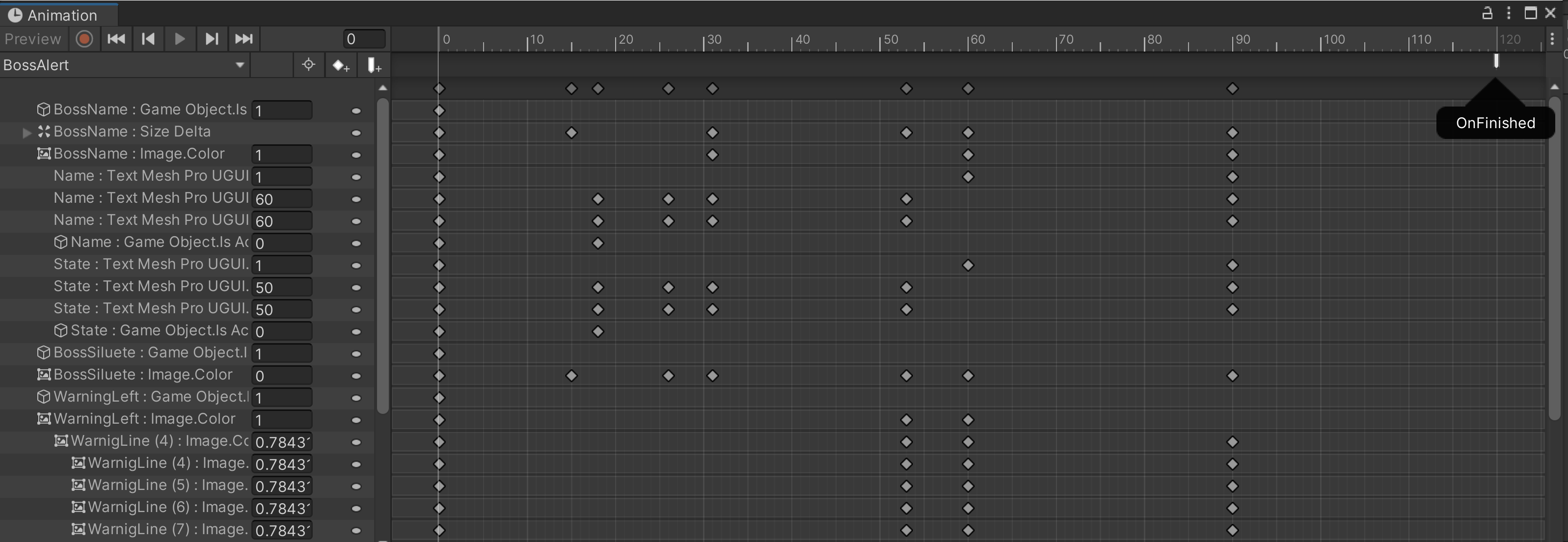Jump to previous keyframe
1568x542 pixels.
point(148,39)
